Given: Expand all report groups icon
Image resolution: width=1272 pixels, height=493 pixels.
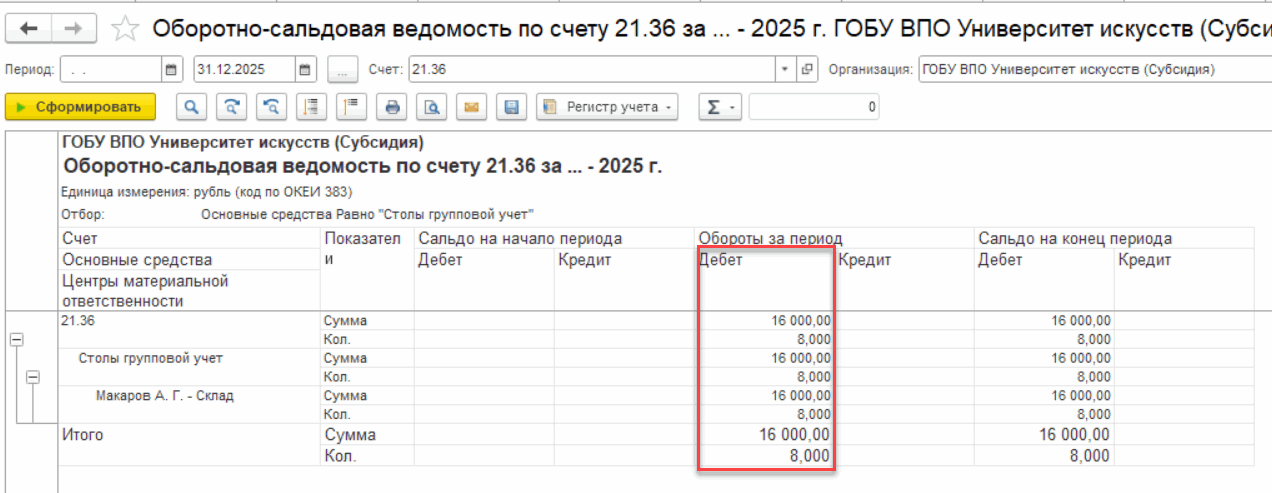Looking at the screenshot, I should (x=311, y=107).
